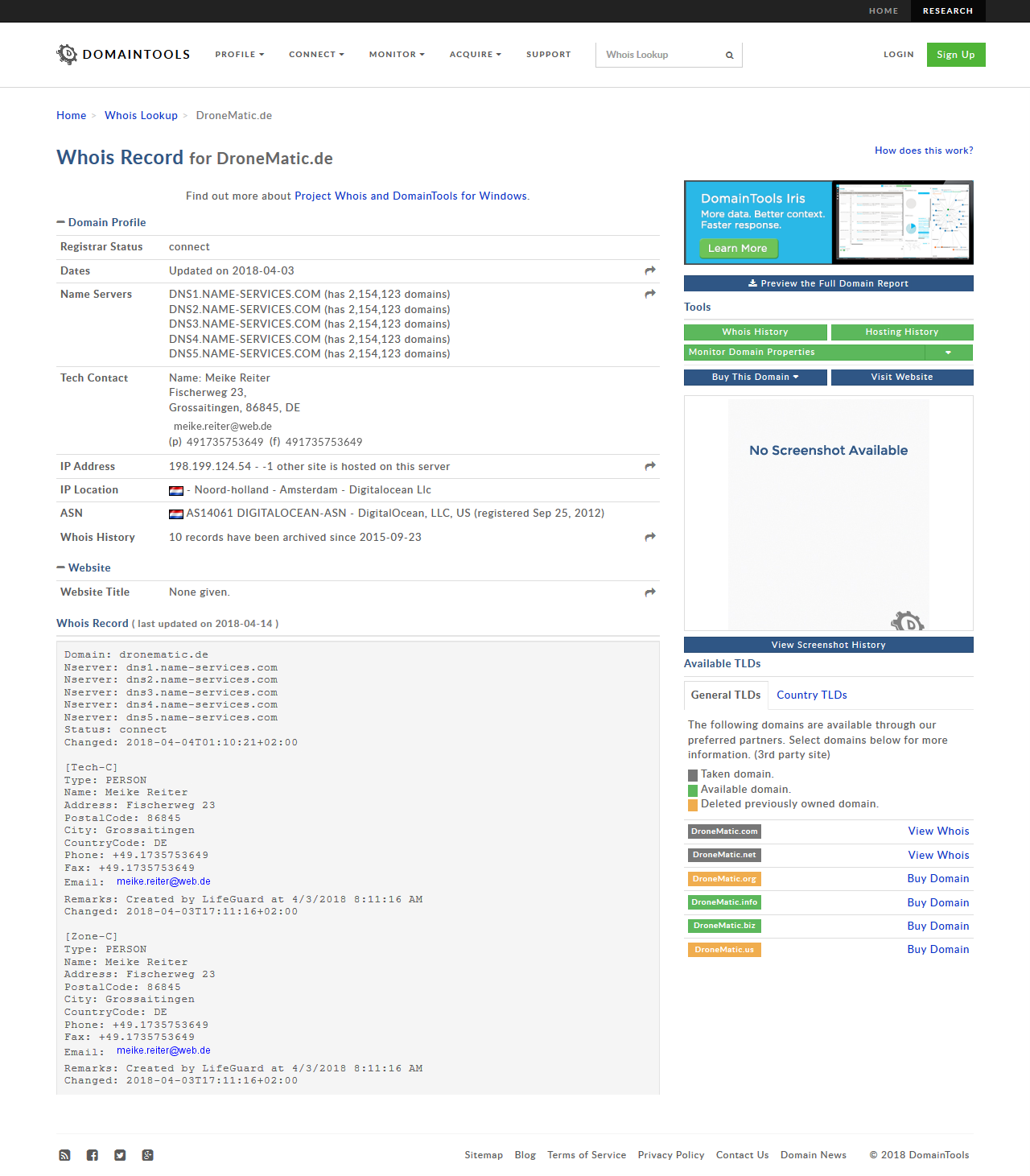Click the Visit Website button
This screenshot has height=1176, width=1030.
coord(902,378)
